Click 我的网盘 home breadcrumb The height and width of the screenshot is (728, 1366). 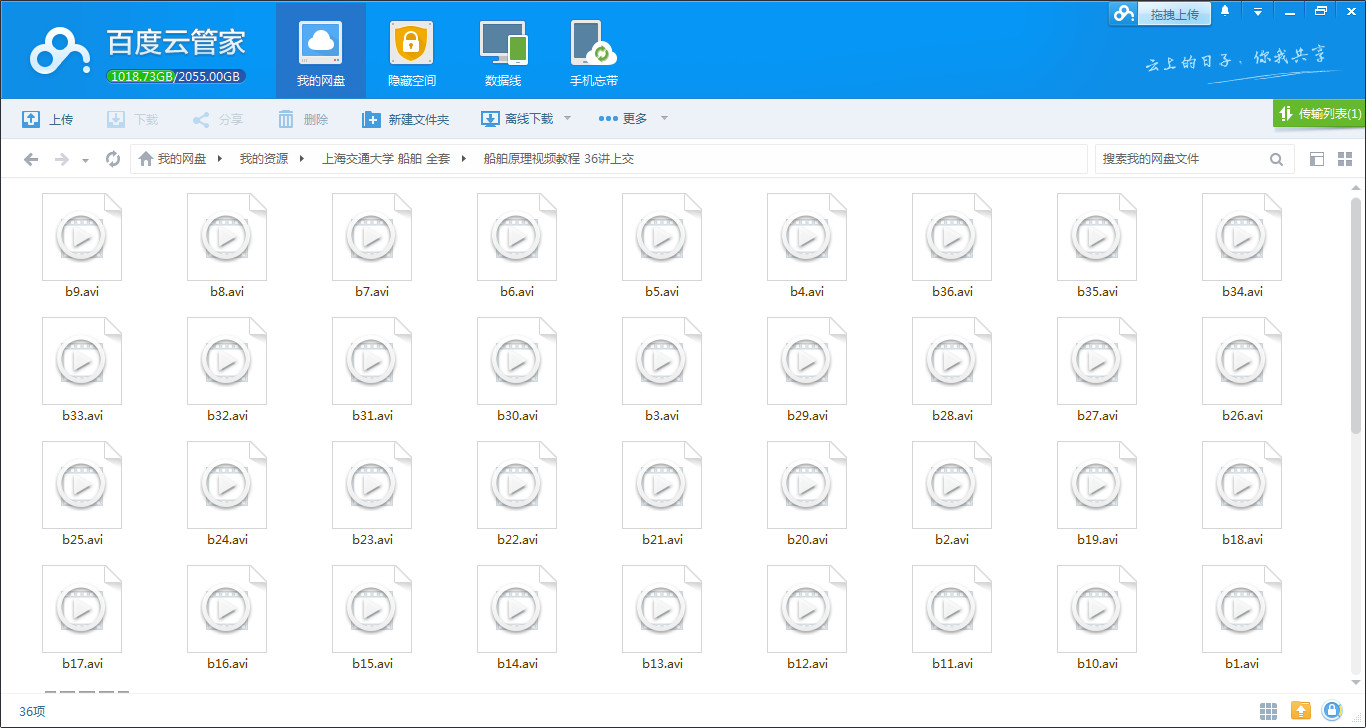[x=172, y=159]
